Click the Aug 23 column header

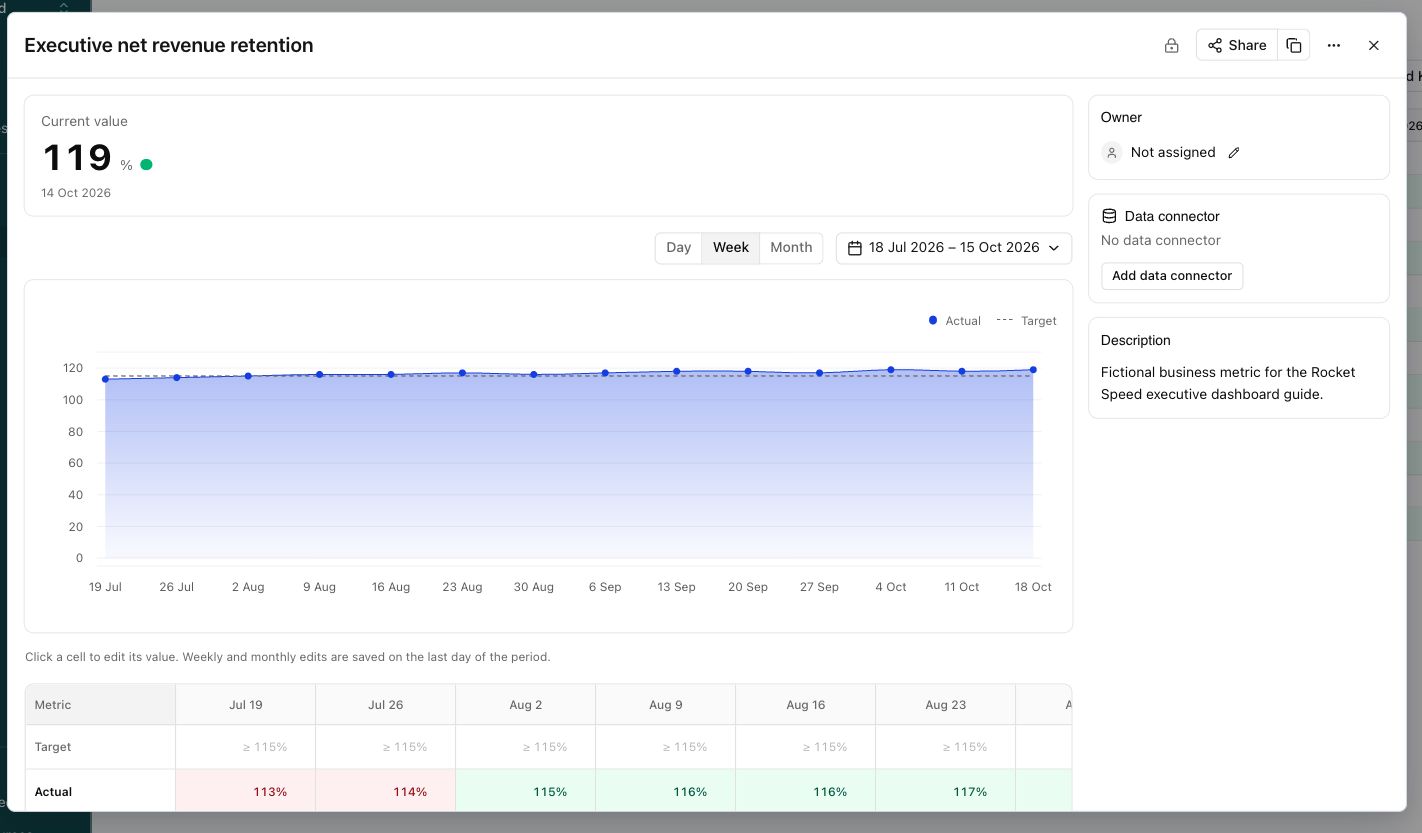coord(946,705)
